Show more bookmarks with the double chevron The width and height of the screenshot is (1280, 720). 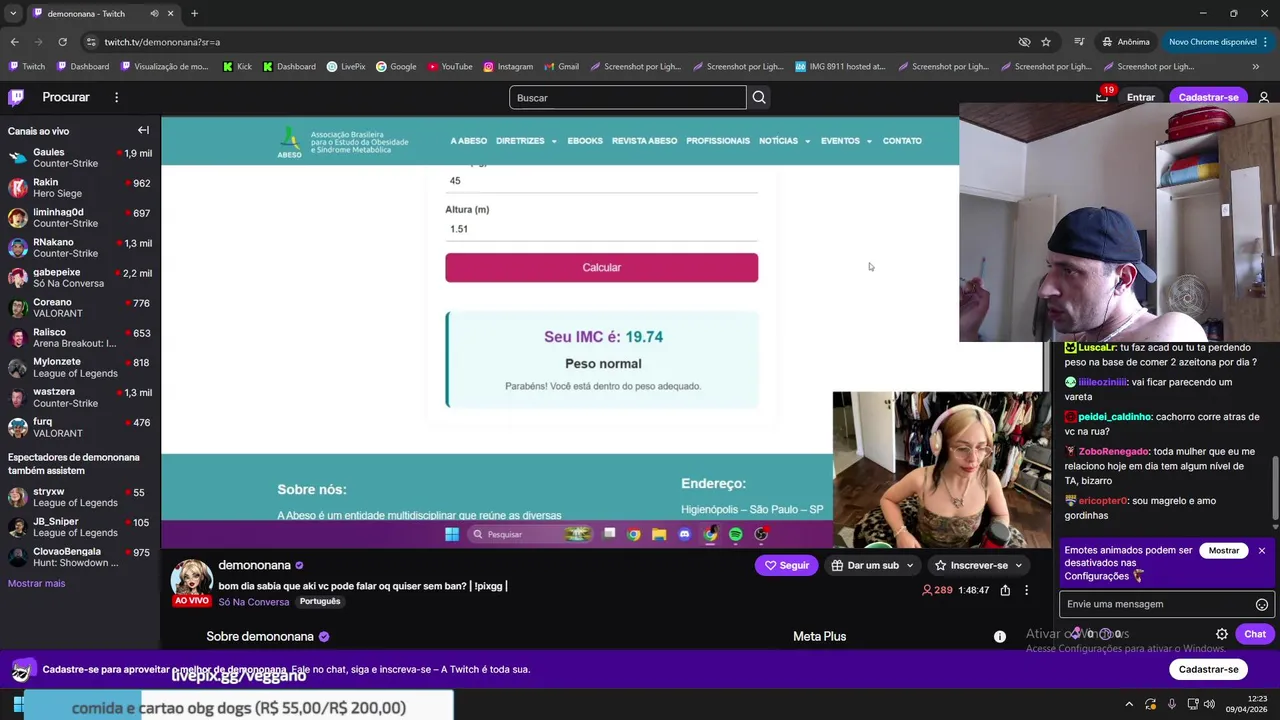[x=1256, y=67]
